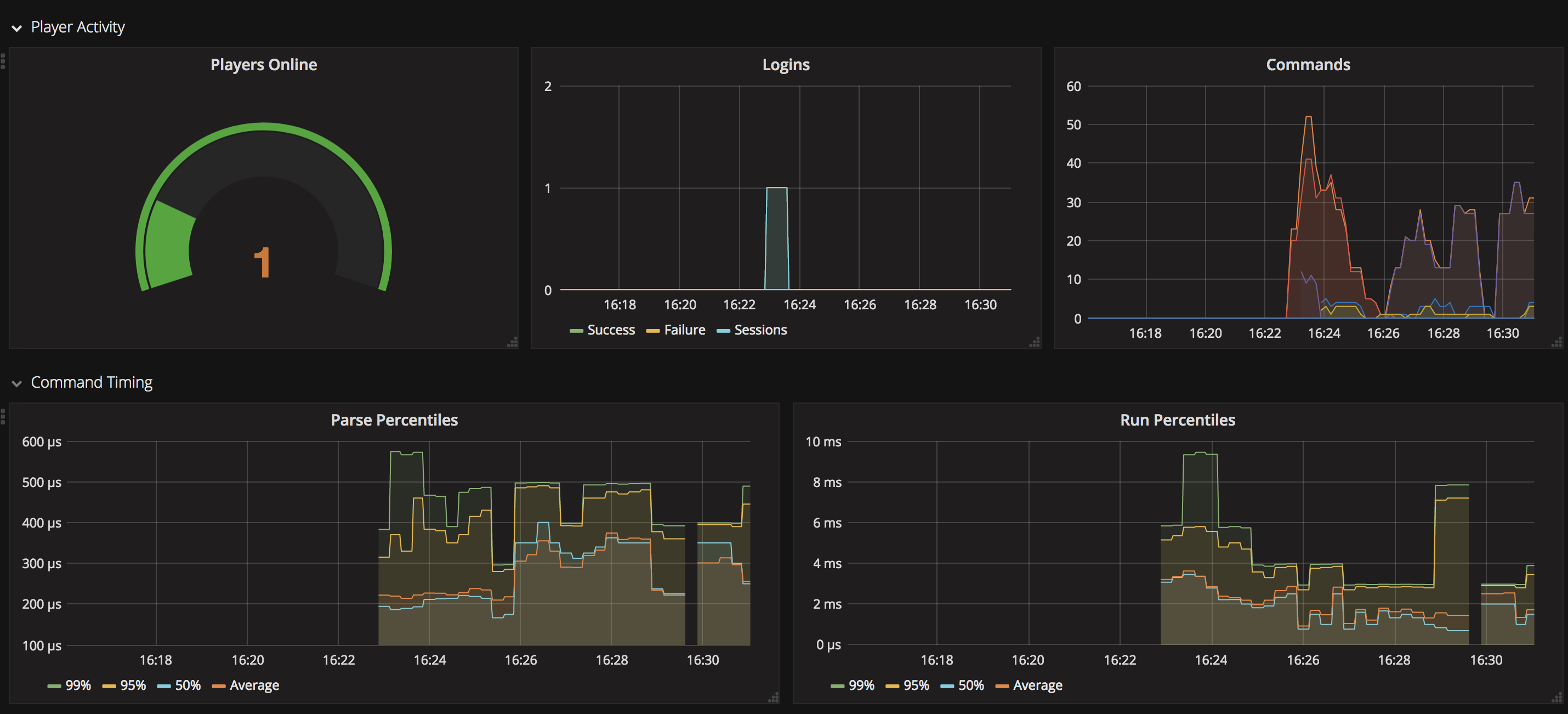Click the 10 ms label in Run Percentiles
This screenshot has height=714, width=1568.
[x=823, y=442]
